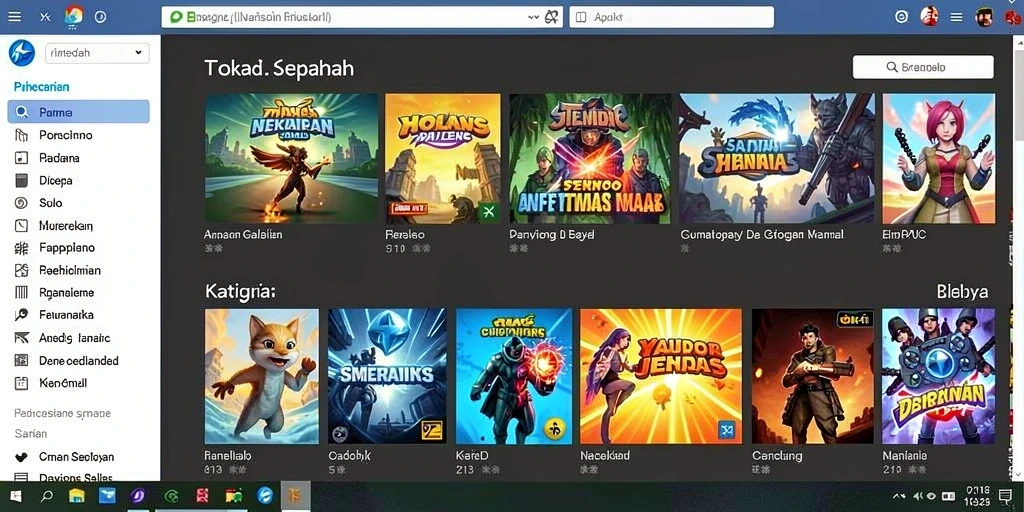Image resolution: width=1024 pixels, height=512 pixels.
Task: Click the Blebya link beside Katigria
Action: pyautogui.click(x=962, y=291)
